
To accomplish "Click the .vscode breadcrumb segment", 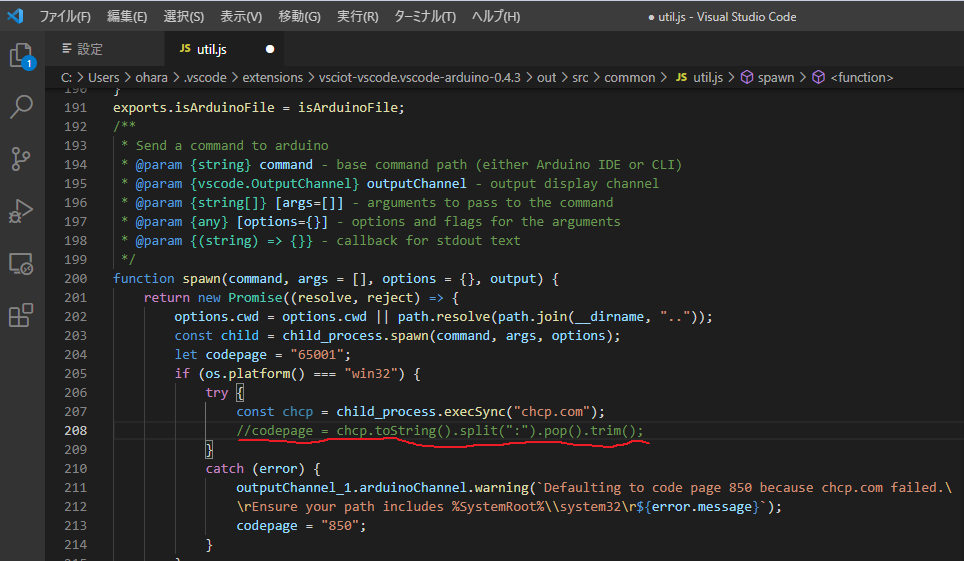I will point(205,78).
